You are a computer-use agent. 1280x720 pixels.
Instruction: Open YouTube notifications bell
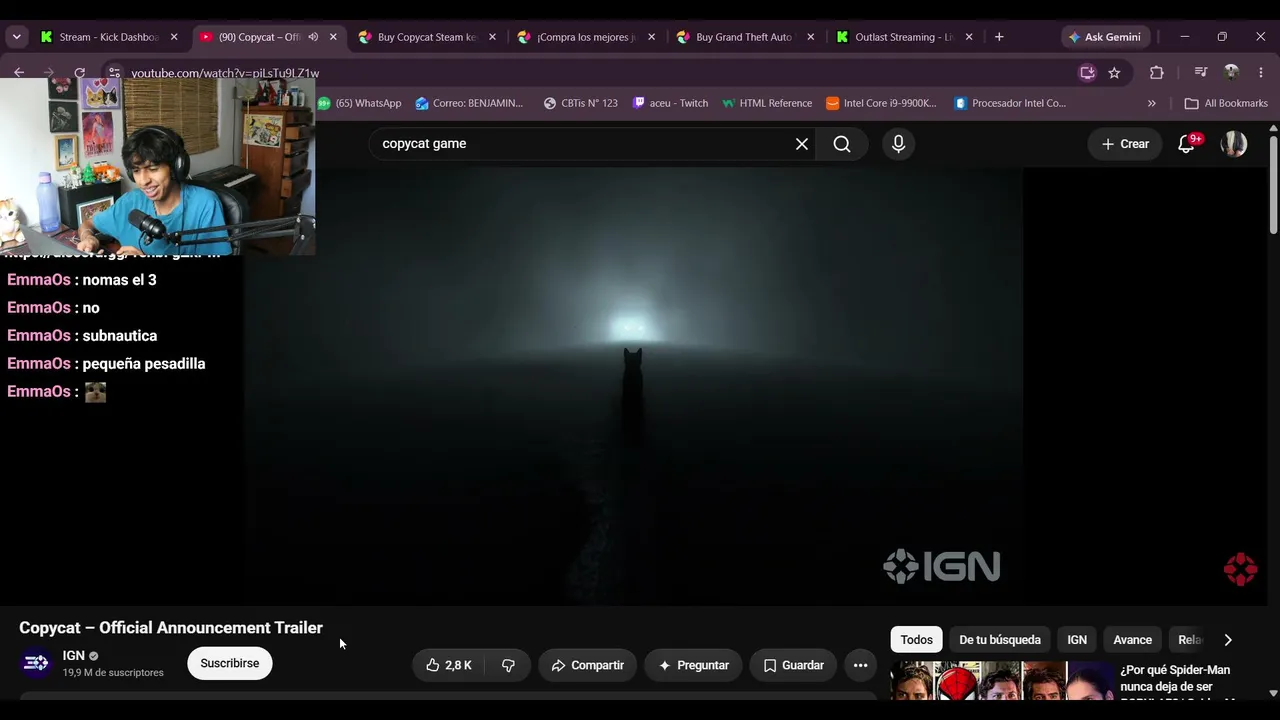click(1187, 144)
